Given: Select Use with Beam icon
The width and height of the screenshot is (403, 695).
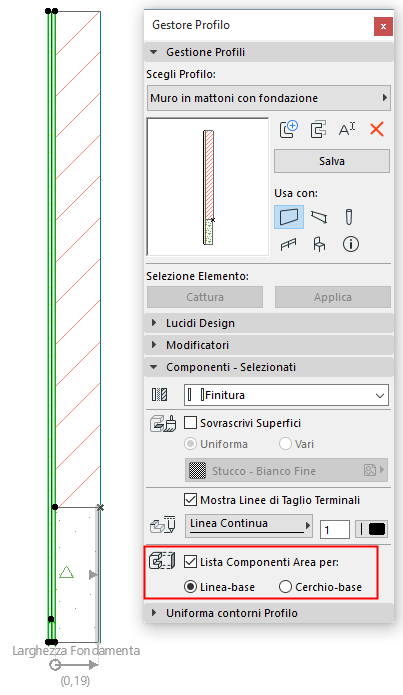Looking at the screenshot, I should [319, 217].
